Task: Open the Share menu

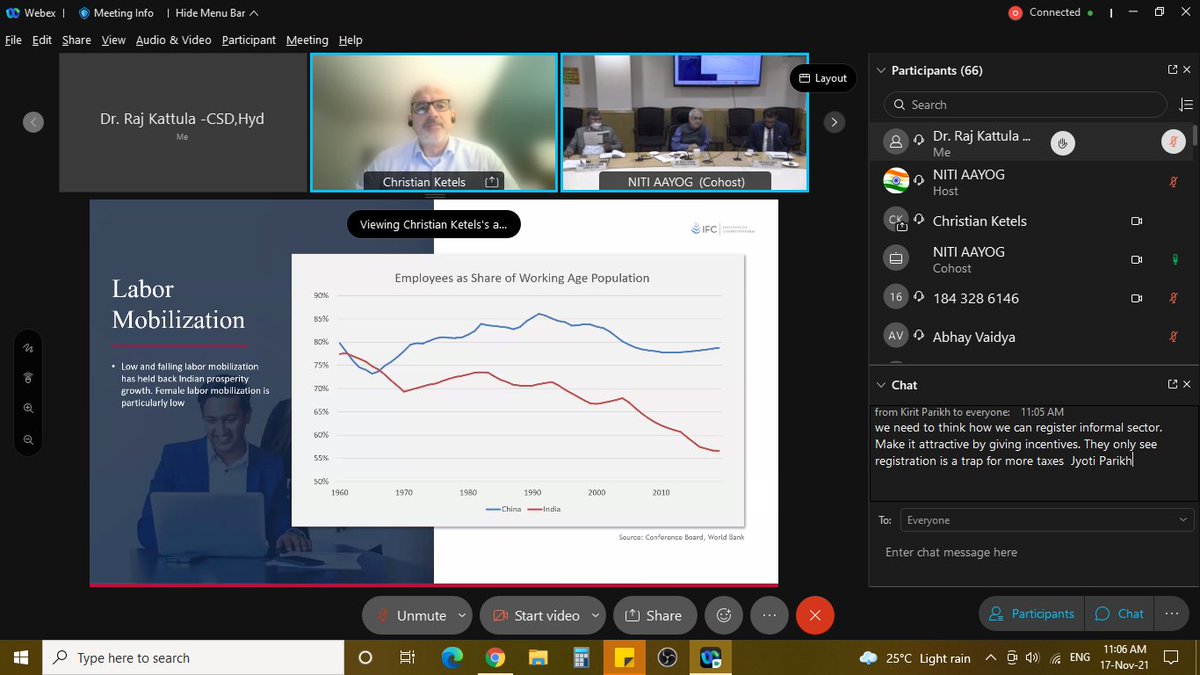Action: pos(76,40)
